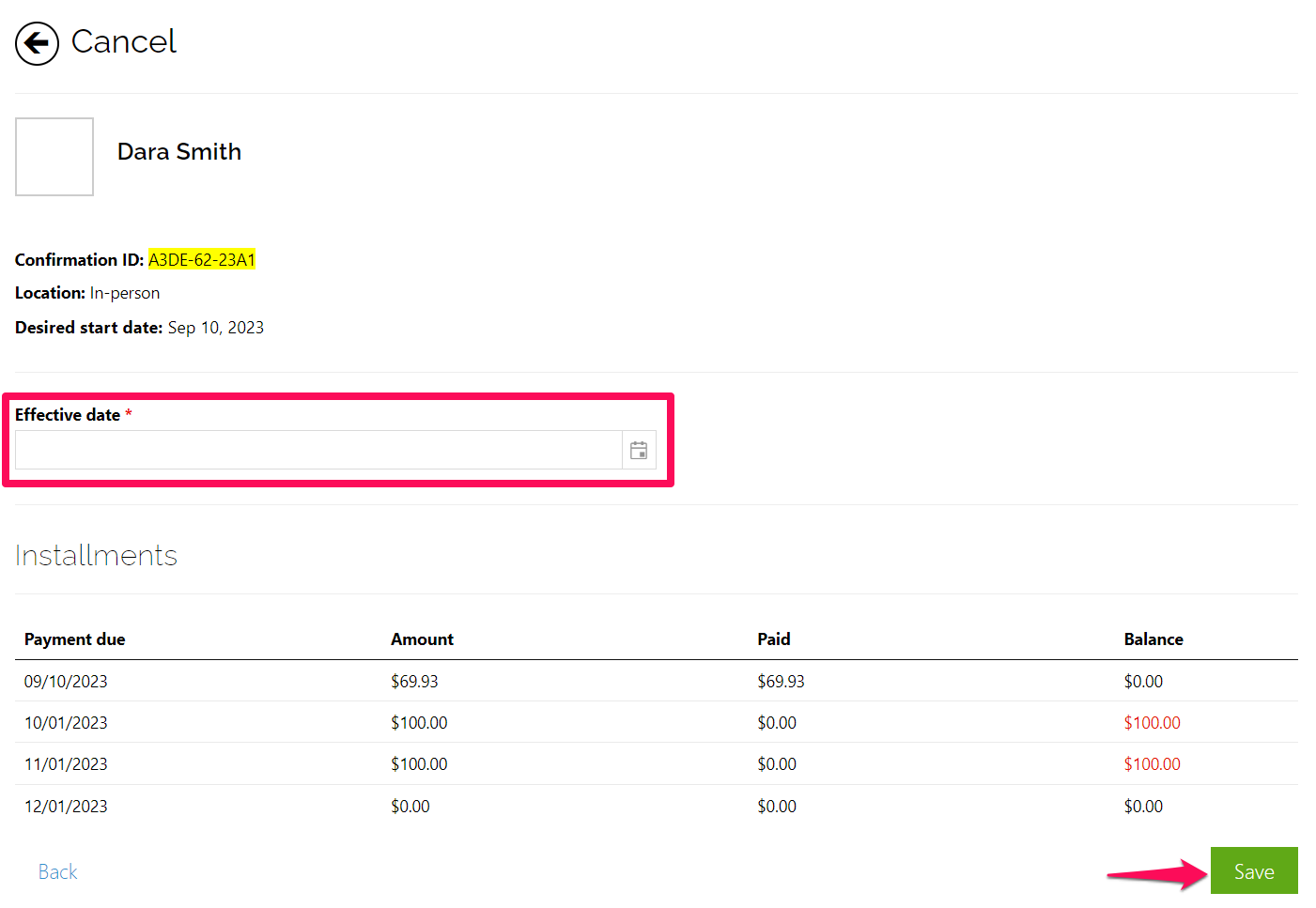Click the $0.00 paid value in 11/01/2023 row
This screenshot has width=1316, height=908.
(777, 764)
